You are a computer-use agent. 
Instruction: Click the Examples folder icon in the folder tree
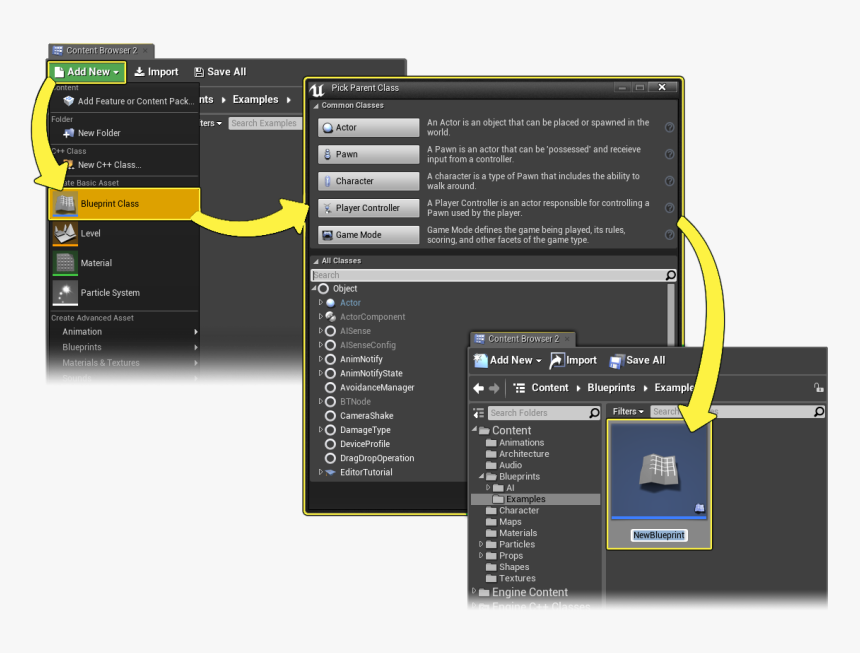498,499
